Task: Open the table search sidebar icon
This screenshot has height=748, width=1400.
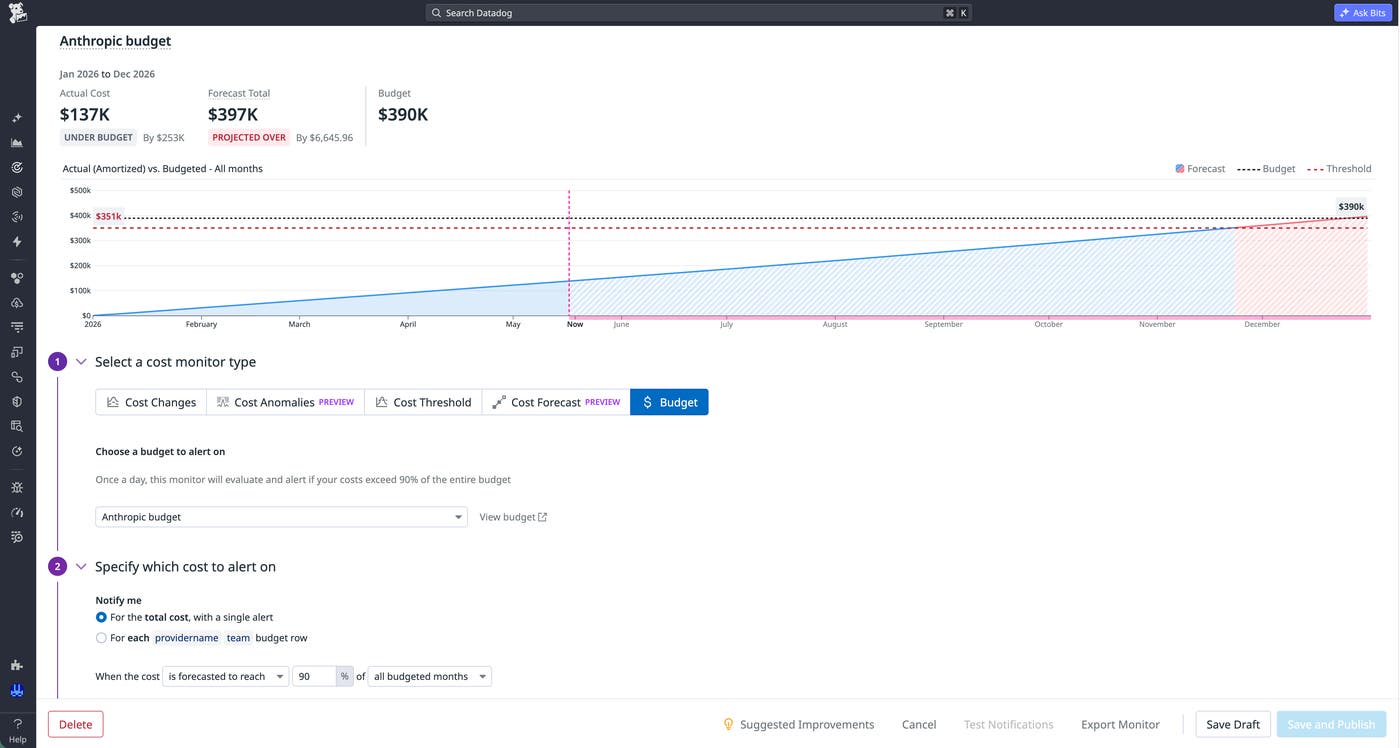Action: tap(17, 426)
